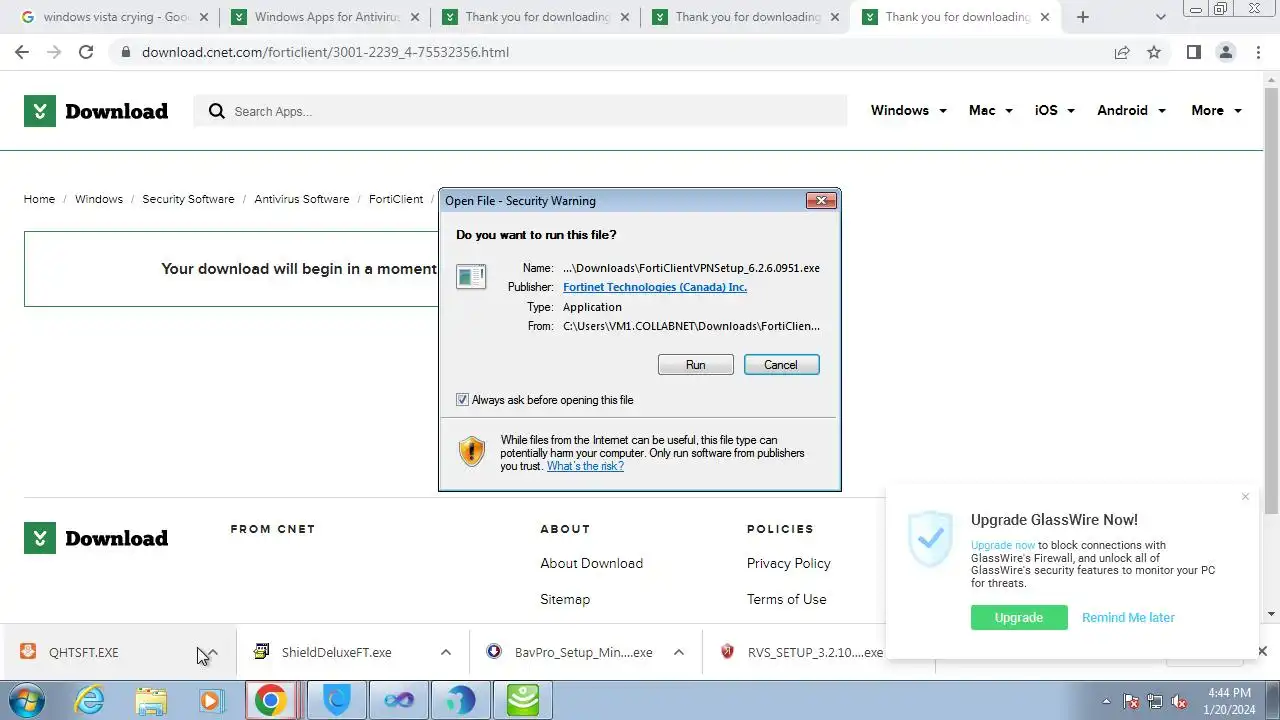The height and width of the screenshot is (720, 1280).
Task: Click Remind Me later link
Action: pos(1128,617)
